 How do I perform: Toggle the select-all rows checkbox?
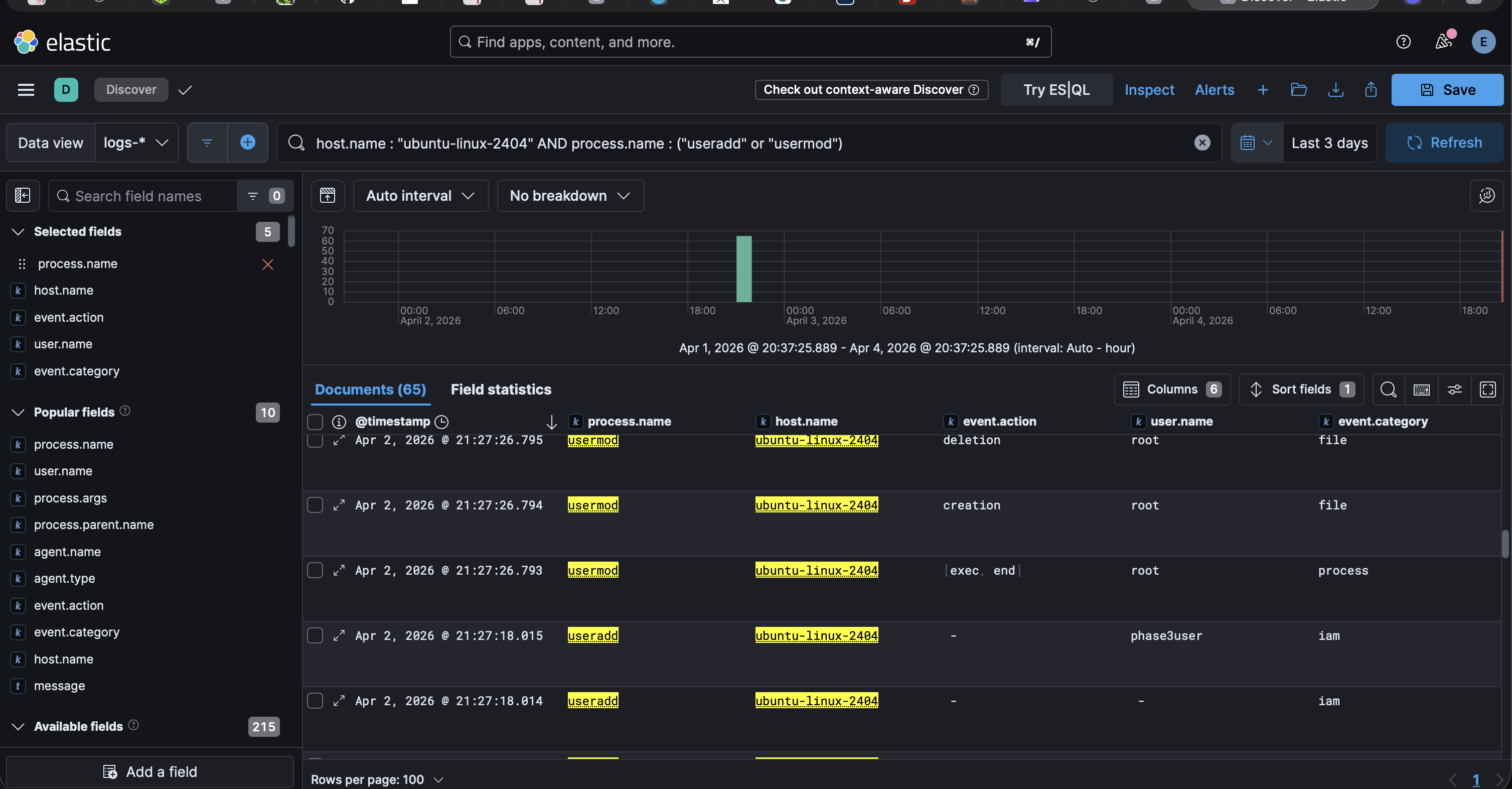pos(315,422)
